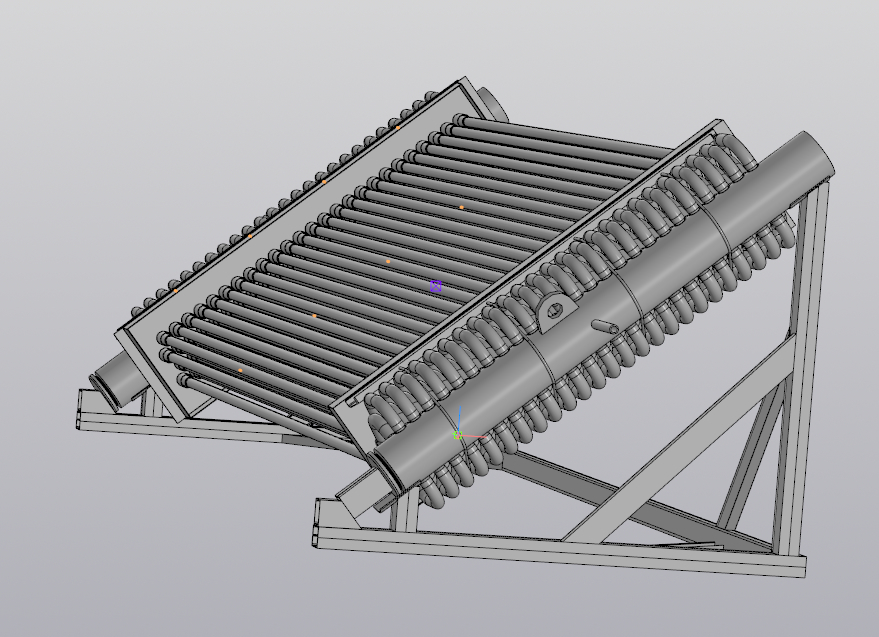The height and width of the screenshot is (637, 879).
Task: Select the round cap behind the upper tube sheet
Action: coord(492,105)
